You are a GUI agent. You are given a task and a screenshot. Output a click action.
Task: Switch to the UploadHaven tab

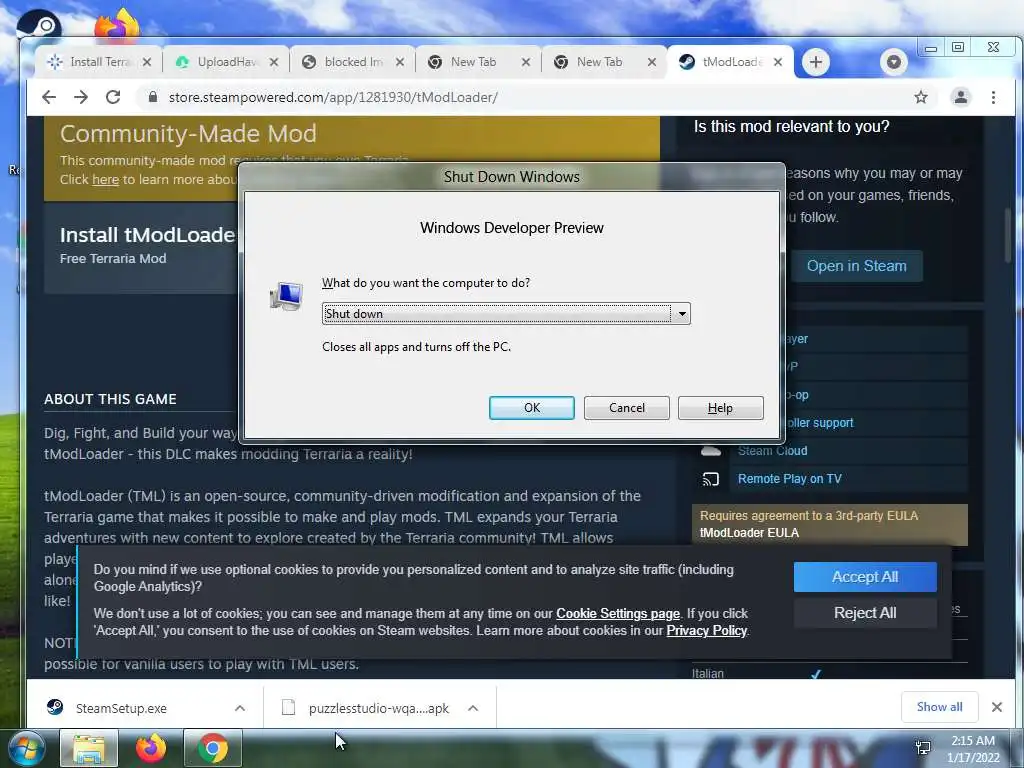[x=225, y=62]
